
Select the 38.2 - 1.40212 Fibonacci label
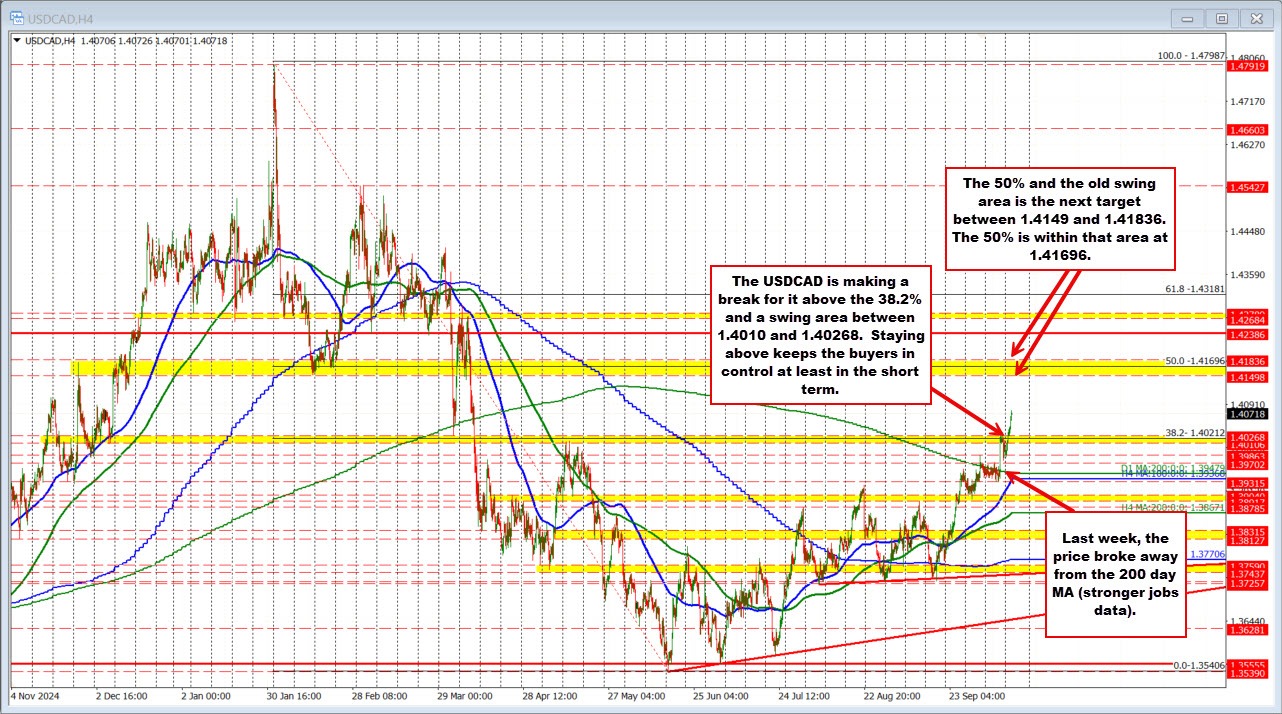point(1192,433)
